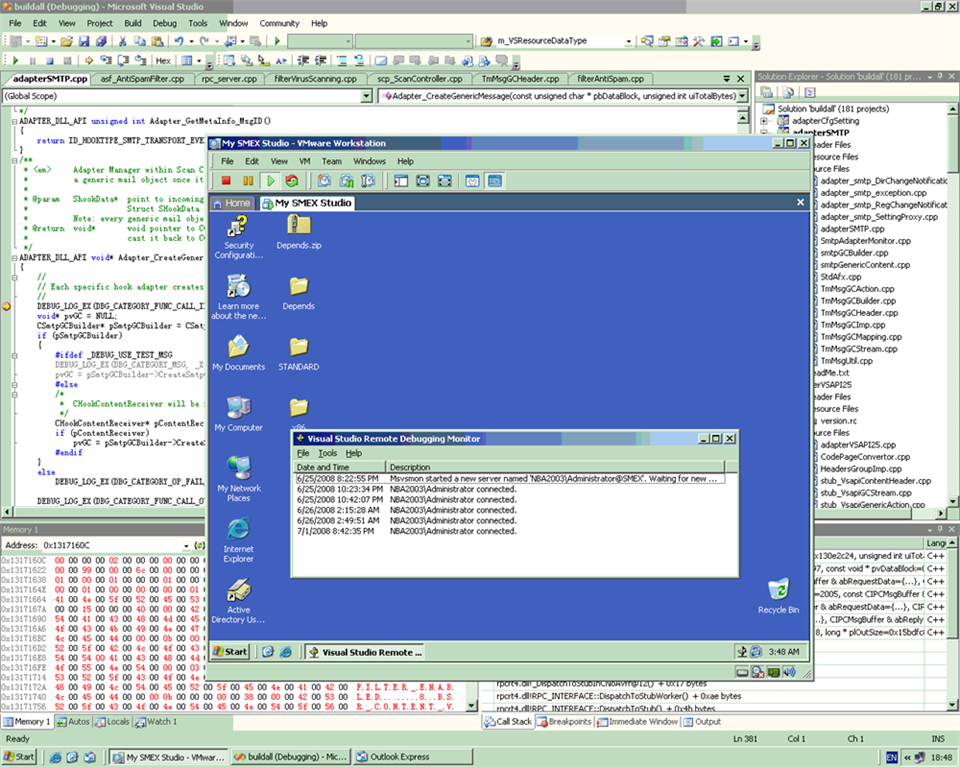
Task: Reset the VM with the red-green arrows icon
Action: tap(292, 181)
